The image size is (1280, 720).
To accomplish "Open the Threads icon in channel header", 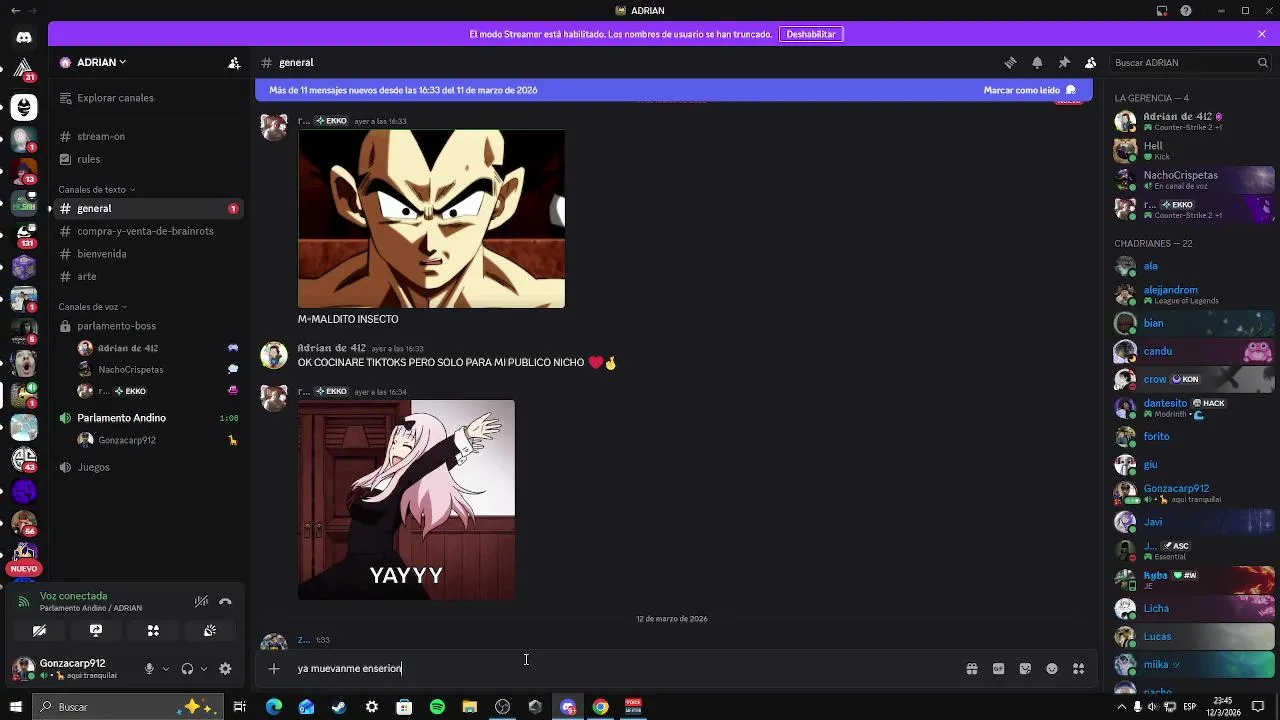I will click(x=1010, y=62).
